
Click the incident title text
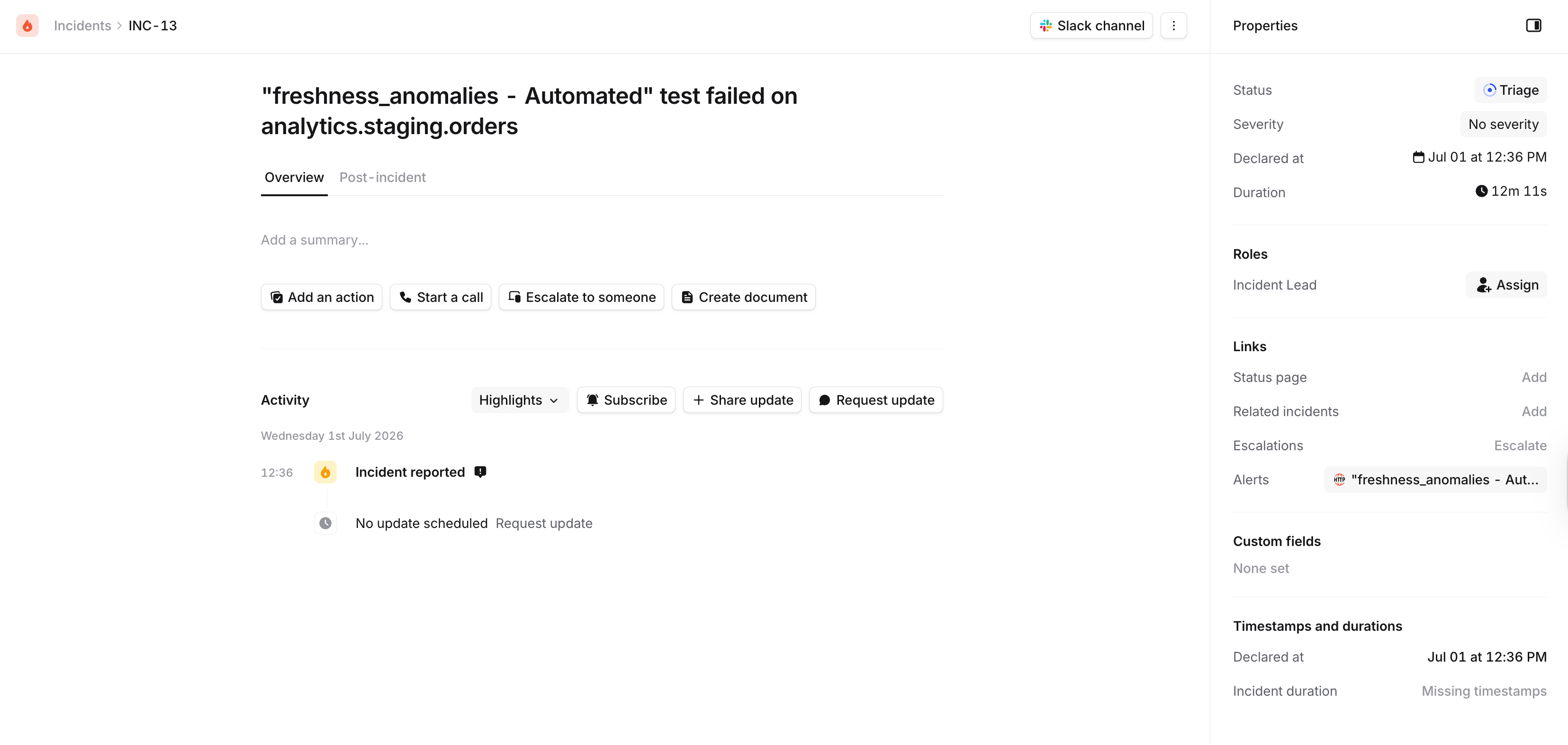[529, 111]
